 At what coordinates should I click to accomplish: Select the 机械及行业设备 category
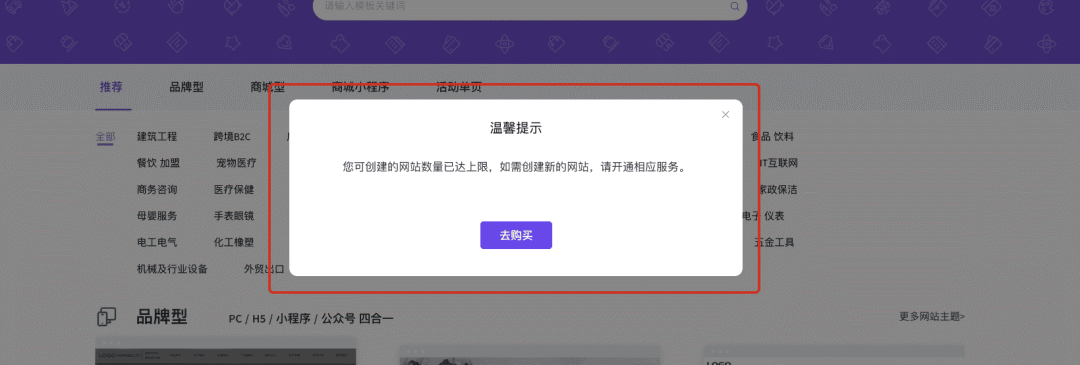tap(172, 269)
